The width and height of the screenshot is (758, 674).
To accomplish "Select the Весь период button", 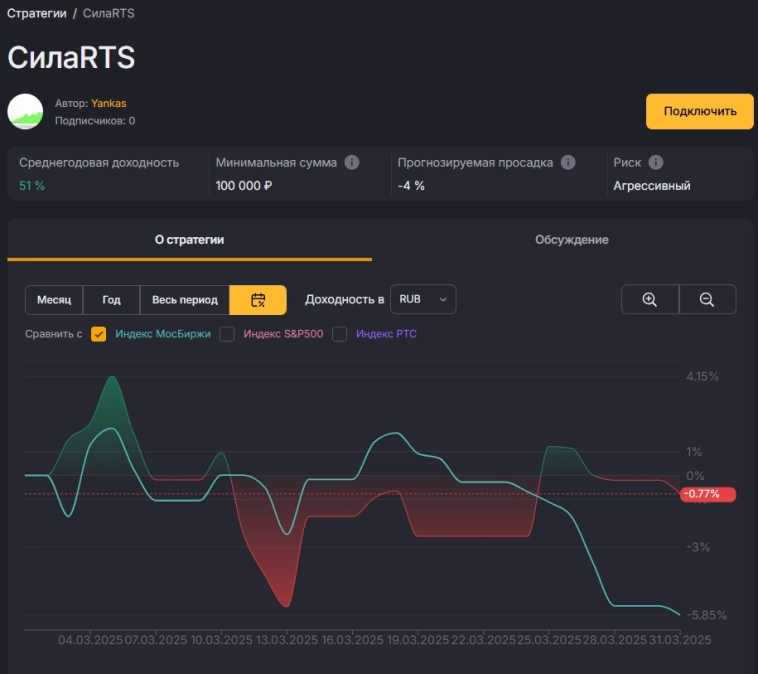I will click(x=184, y=300).
